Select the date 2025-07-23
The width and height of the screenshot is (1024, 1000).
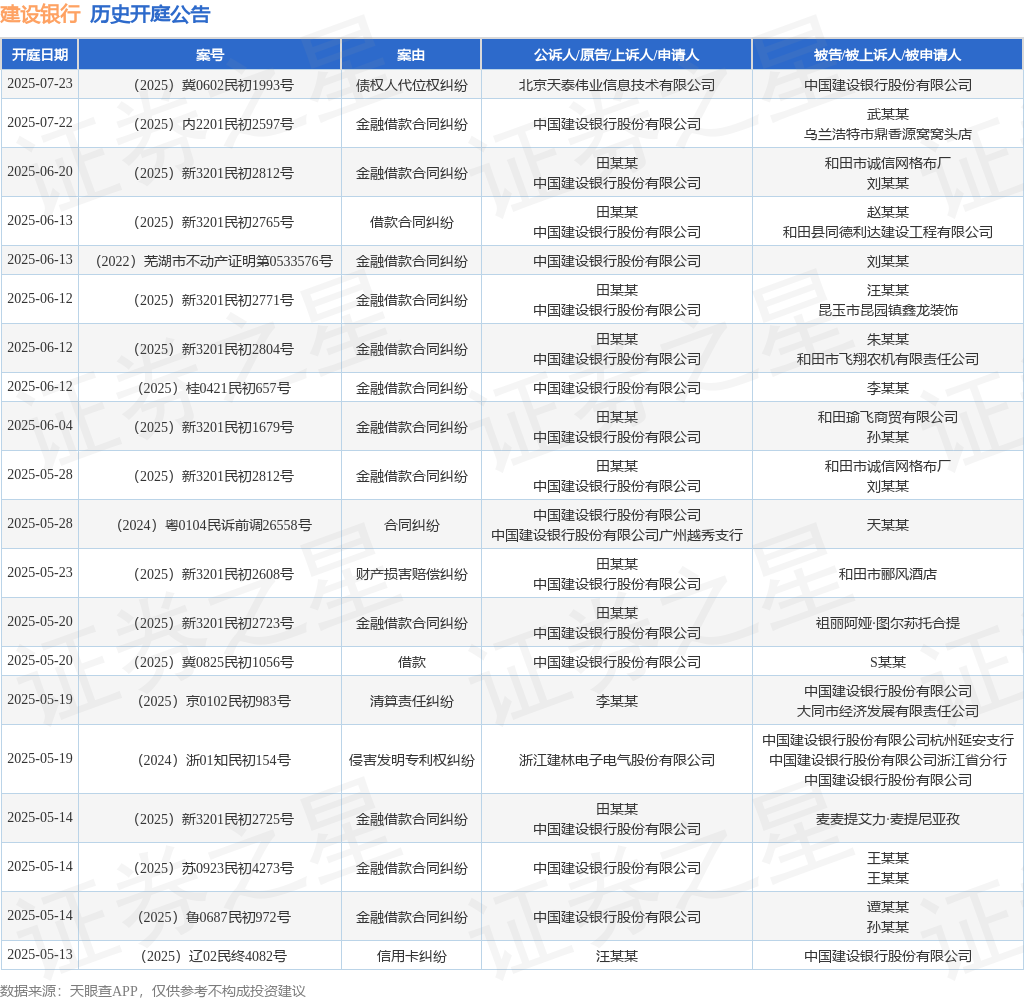(40, 84)
